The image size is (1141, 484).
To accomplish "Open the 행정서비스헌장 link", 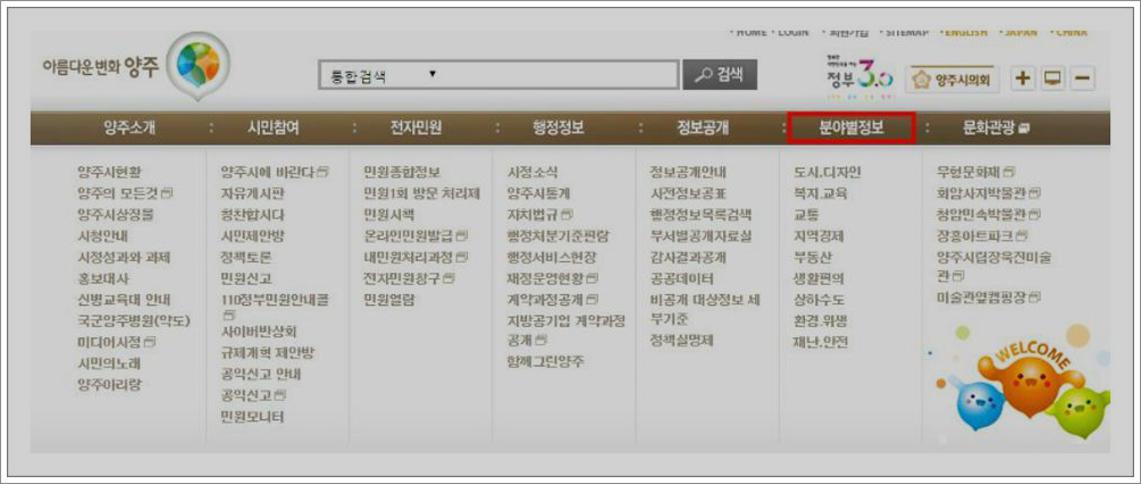I will tap(552, 257).
